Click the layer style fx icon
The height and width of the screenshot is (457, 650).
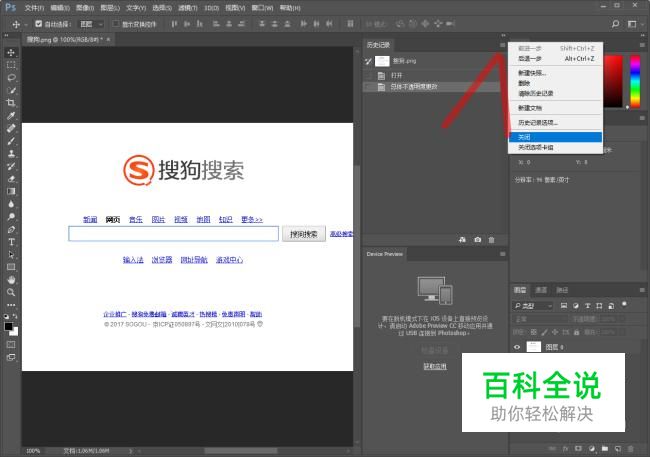pos(565,448)
